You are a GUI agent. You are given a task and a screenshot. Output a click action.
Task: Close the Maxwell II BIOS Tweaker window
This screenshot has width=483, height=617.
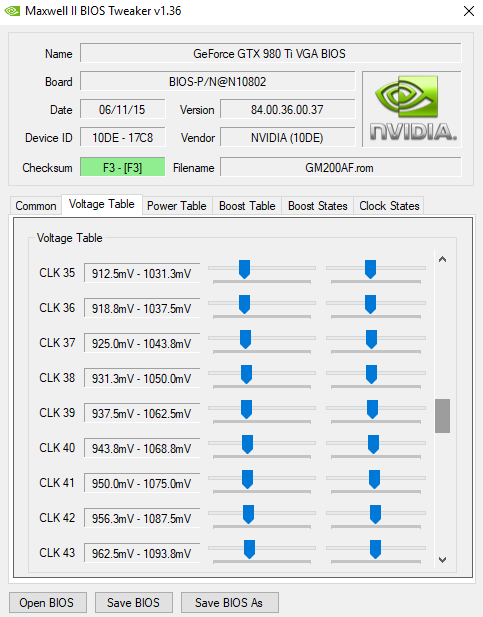[469, 11]
